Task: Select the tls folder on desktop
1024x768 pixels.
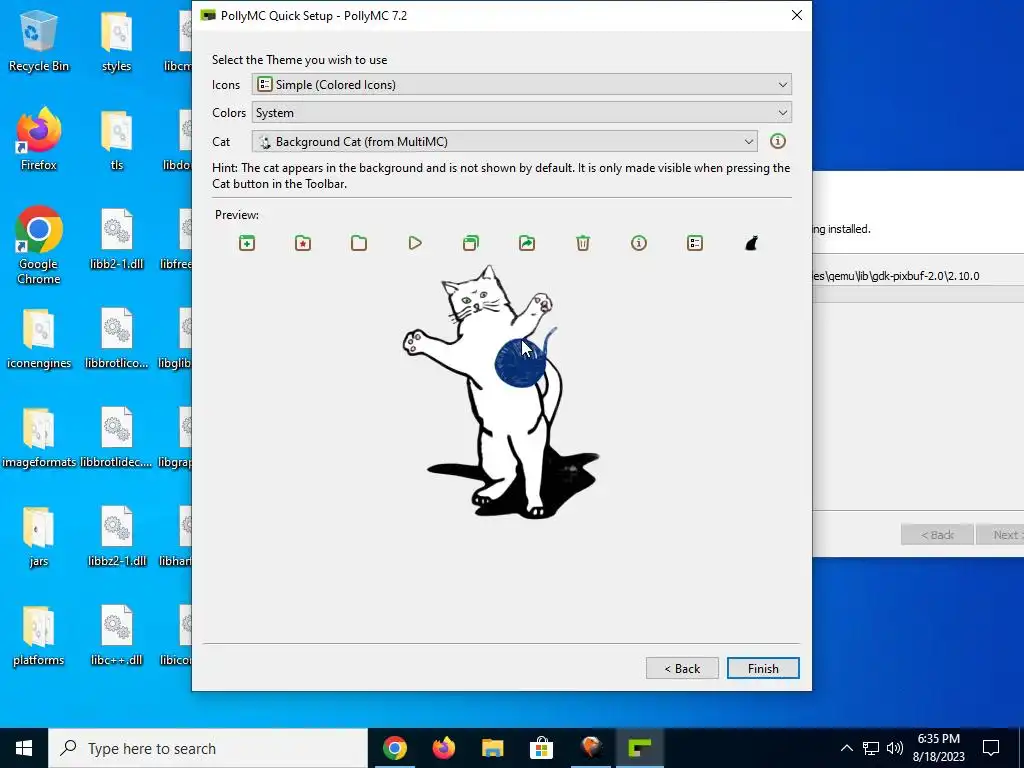Action: 116,140
